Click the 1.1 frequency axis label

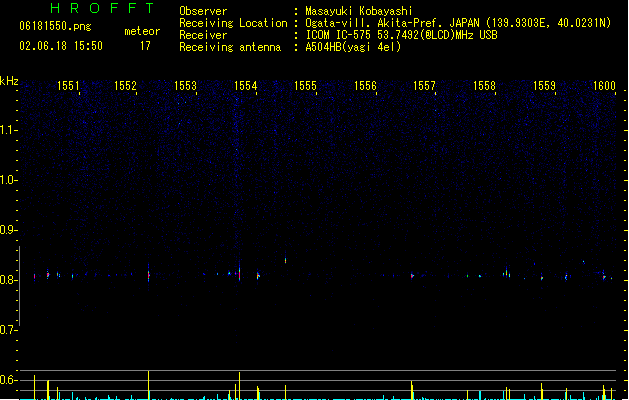(x=7, y=130)
